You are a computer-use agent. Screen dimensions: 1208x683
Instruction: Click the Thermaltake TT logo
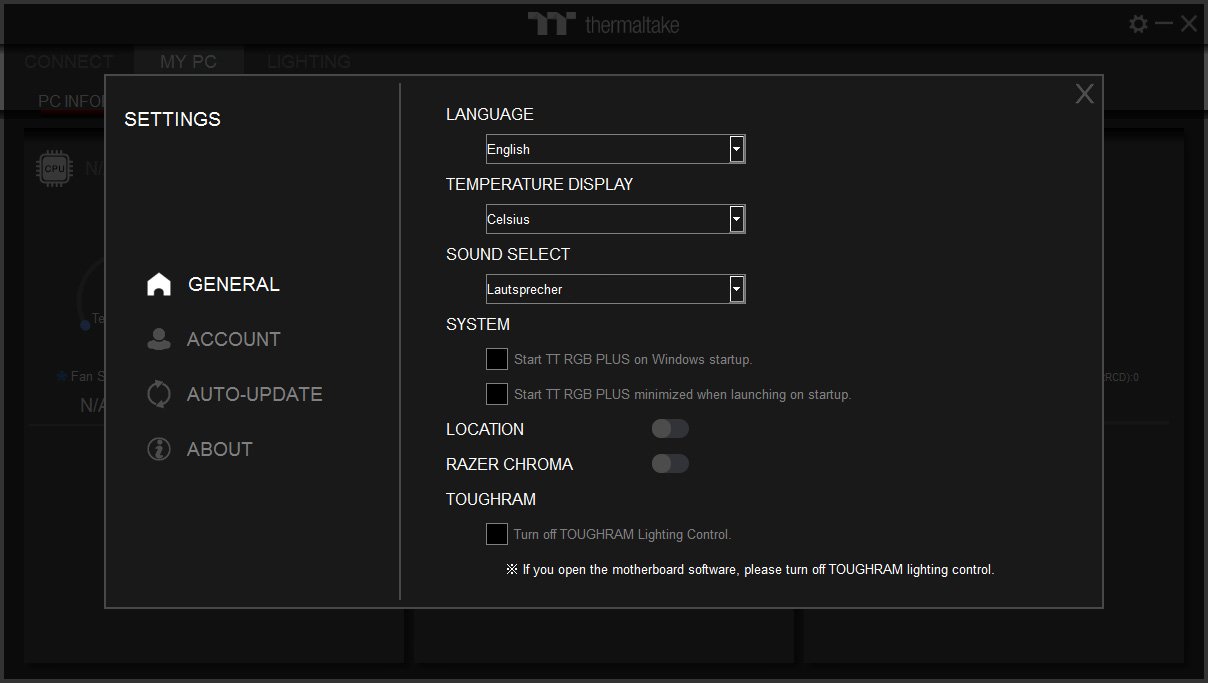tap(551, 24)
